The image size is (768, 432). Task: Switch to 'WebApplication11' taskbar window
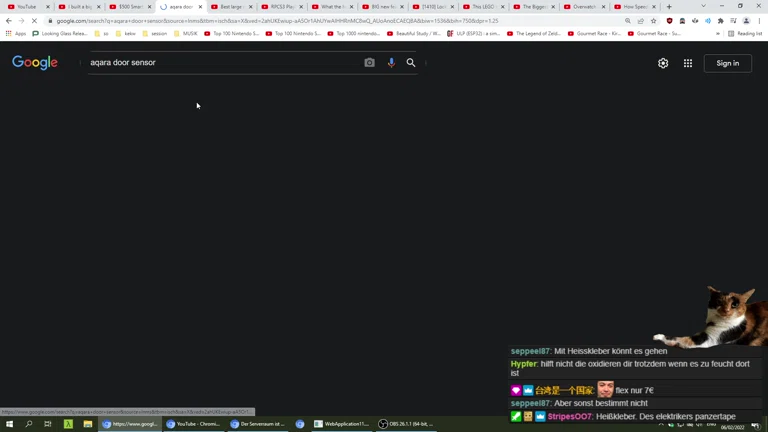point(341,424)
